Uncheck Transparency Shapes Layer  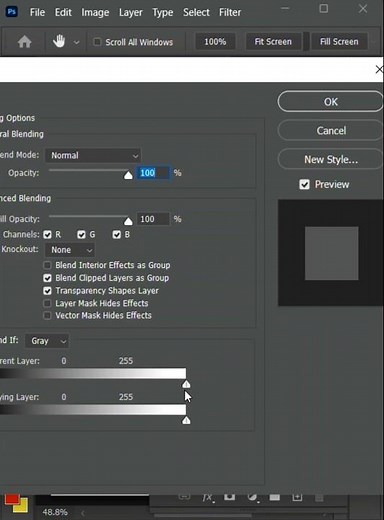pos(47,291)
